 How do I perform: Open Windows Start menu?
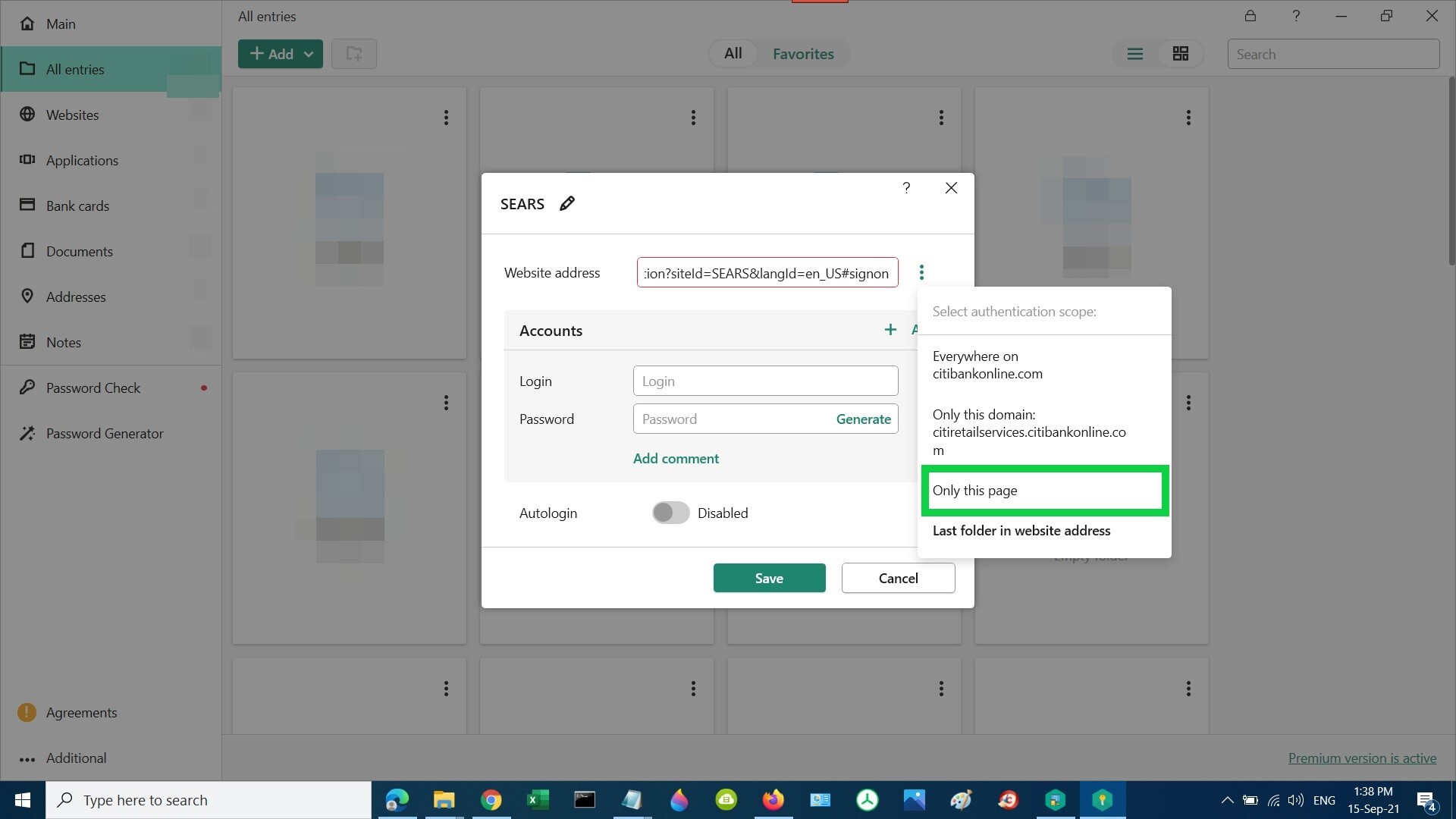(x=23, y=800)
